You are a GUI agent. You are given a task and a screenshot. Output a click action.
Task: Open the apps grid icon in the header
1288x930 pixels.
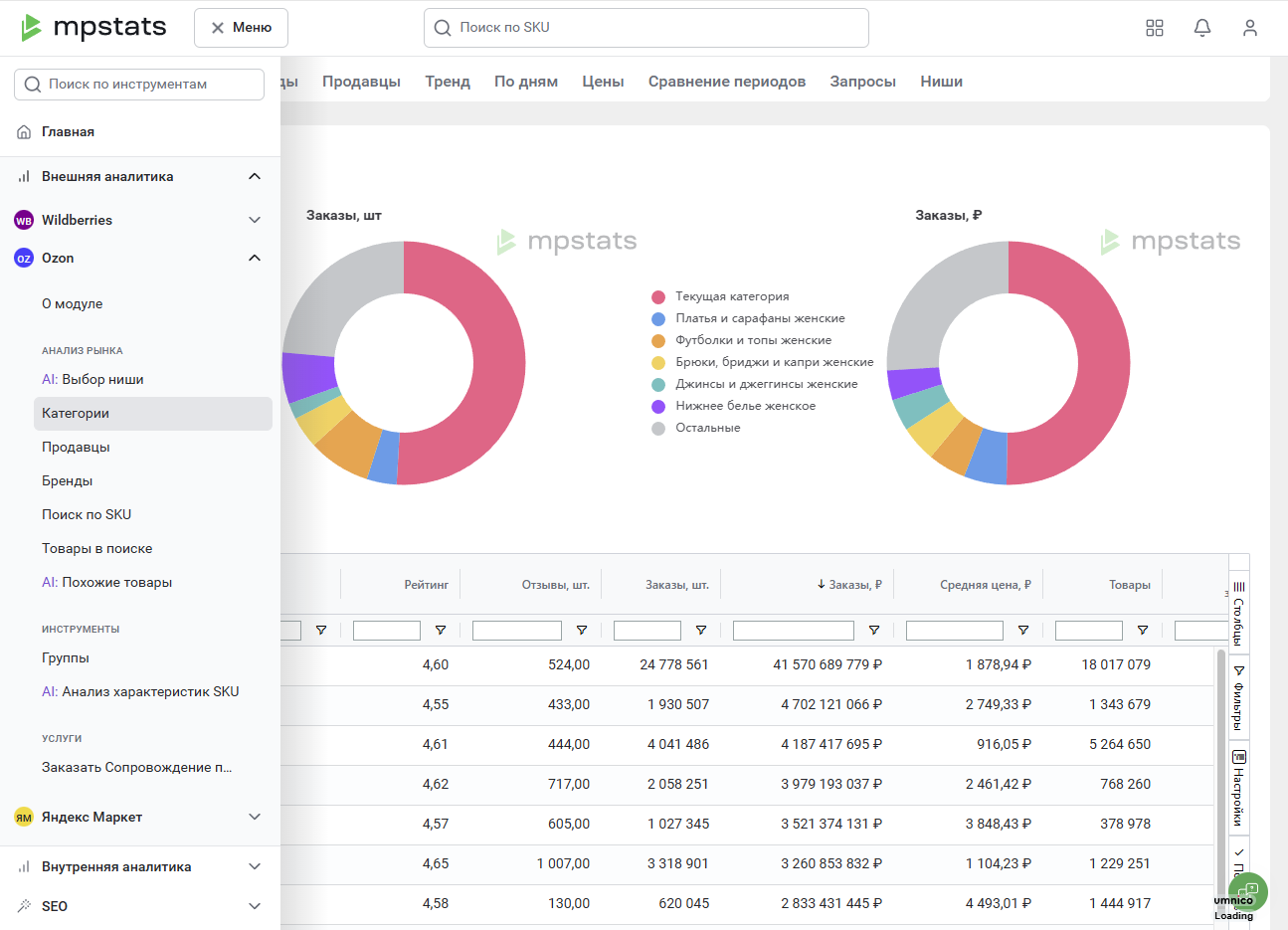pos(1155,28)
